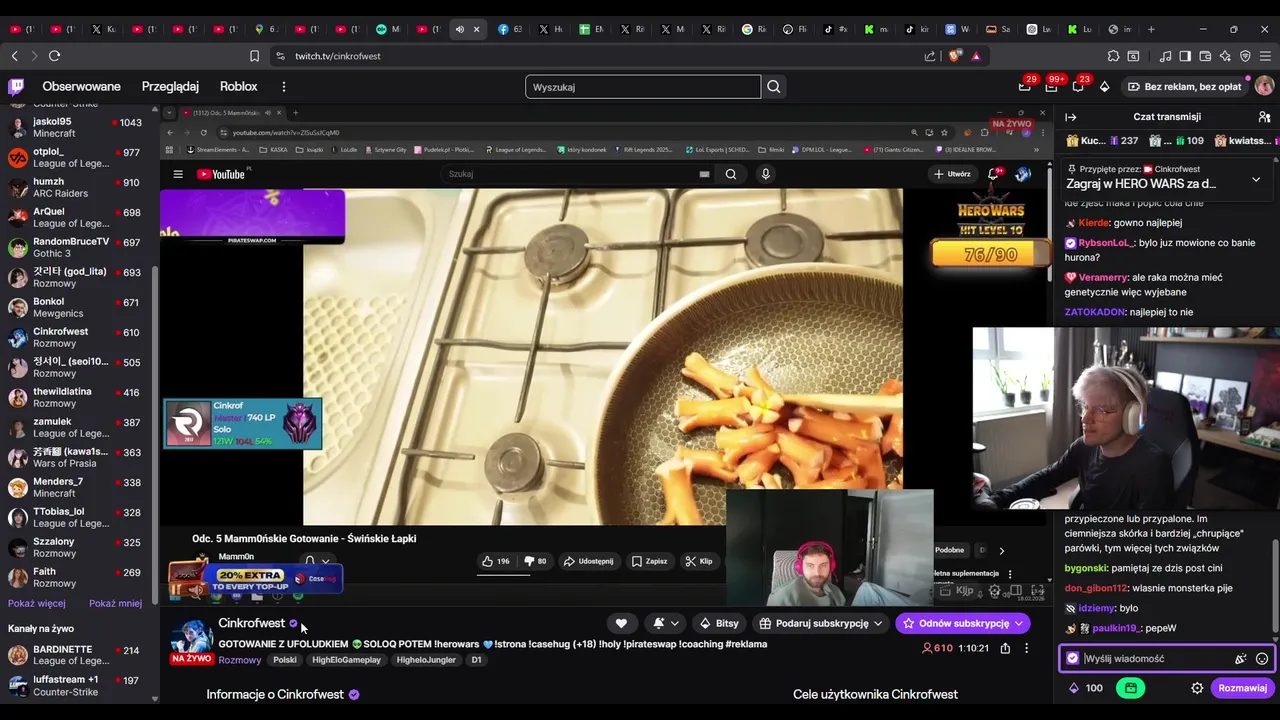Open humzh ARC Raiders channel in sidebar

[x=78, y=187]
